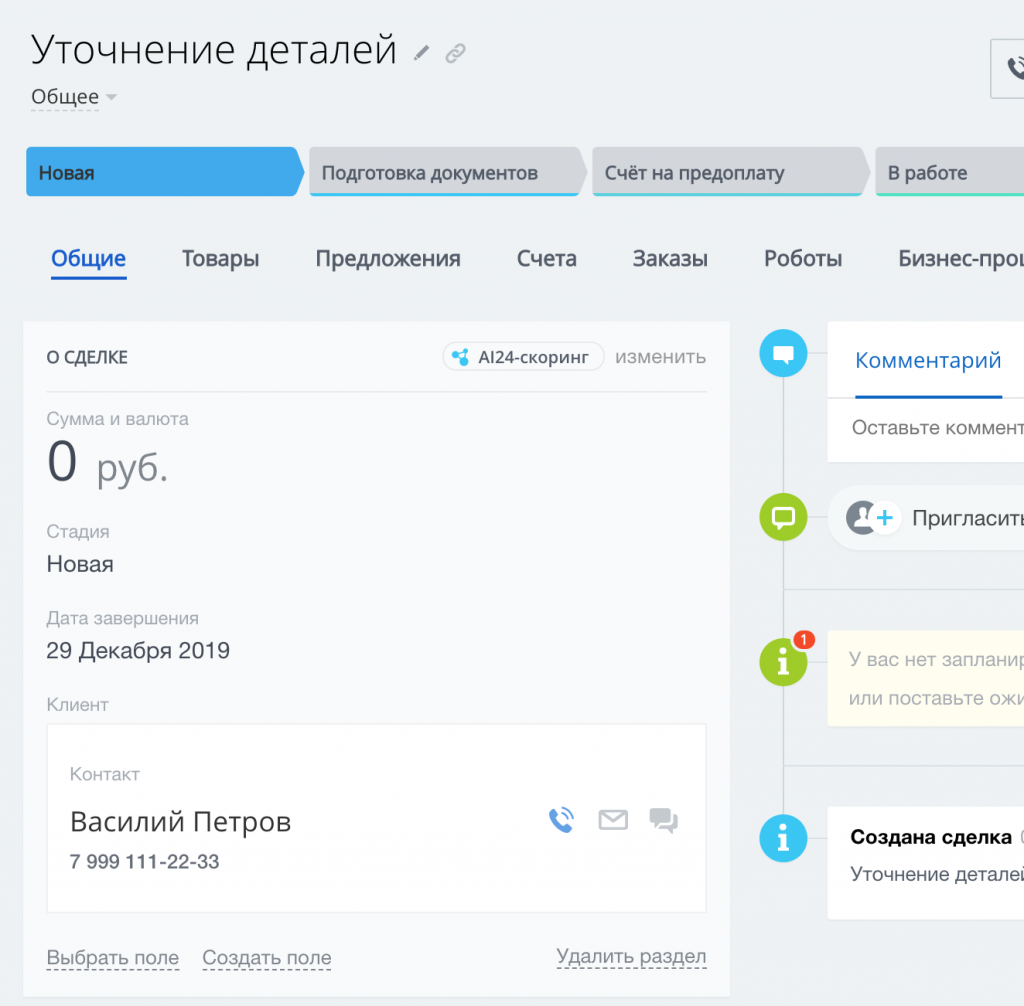Switch to the Товары tab
Image resolution: width=1024 pixels, height=1006 pixels.
(220, 258)
